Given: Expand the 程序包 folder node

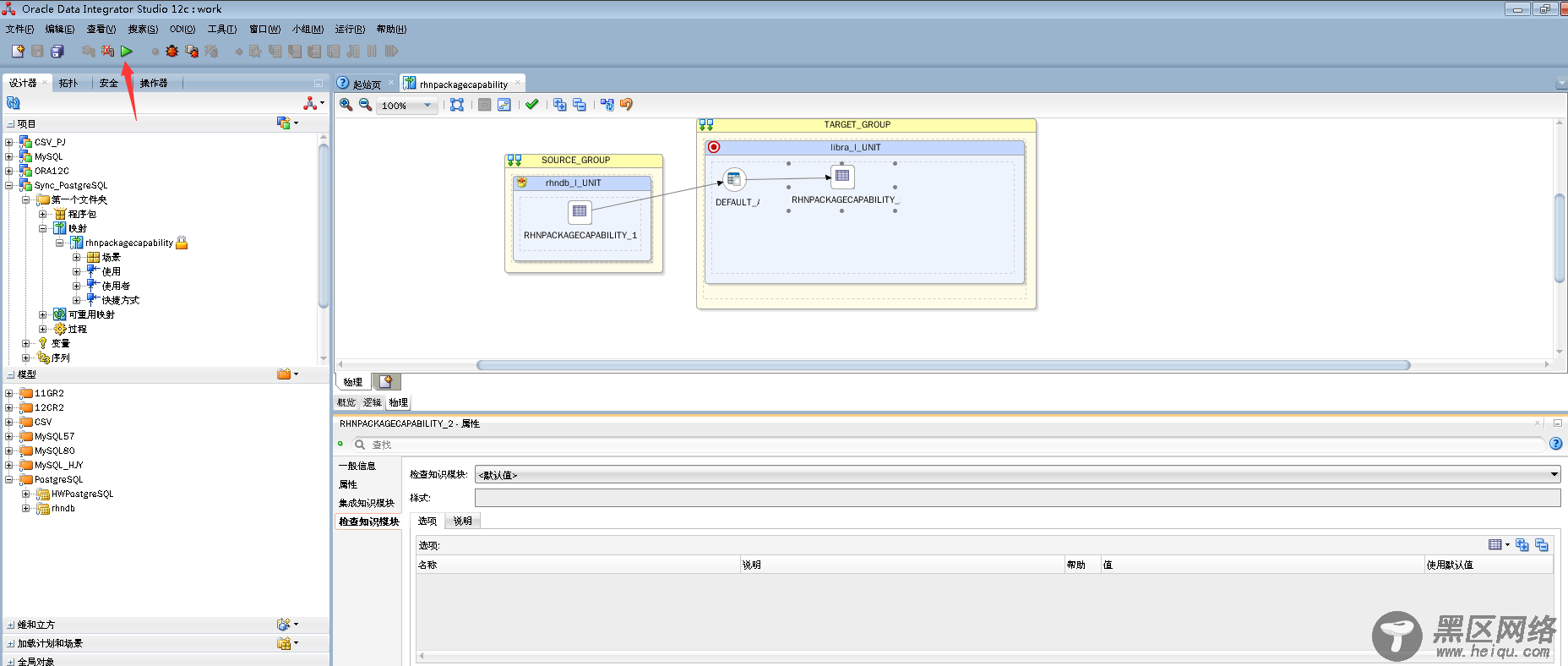Looking at the screenshot, I should pos(43,214).
